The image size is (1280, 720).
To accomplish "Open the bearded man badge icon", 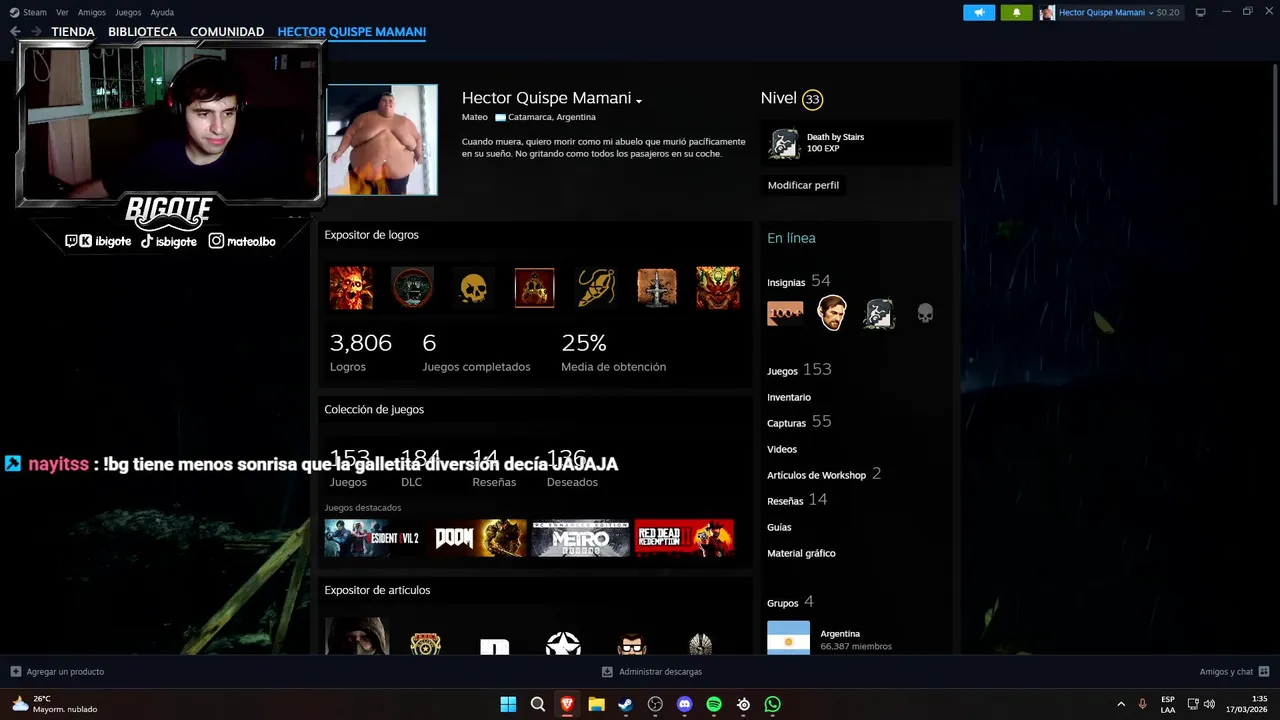I will click(x=832, y=313).
